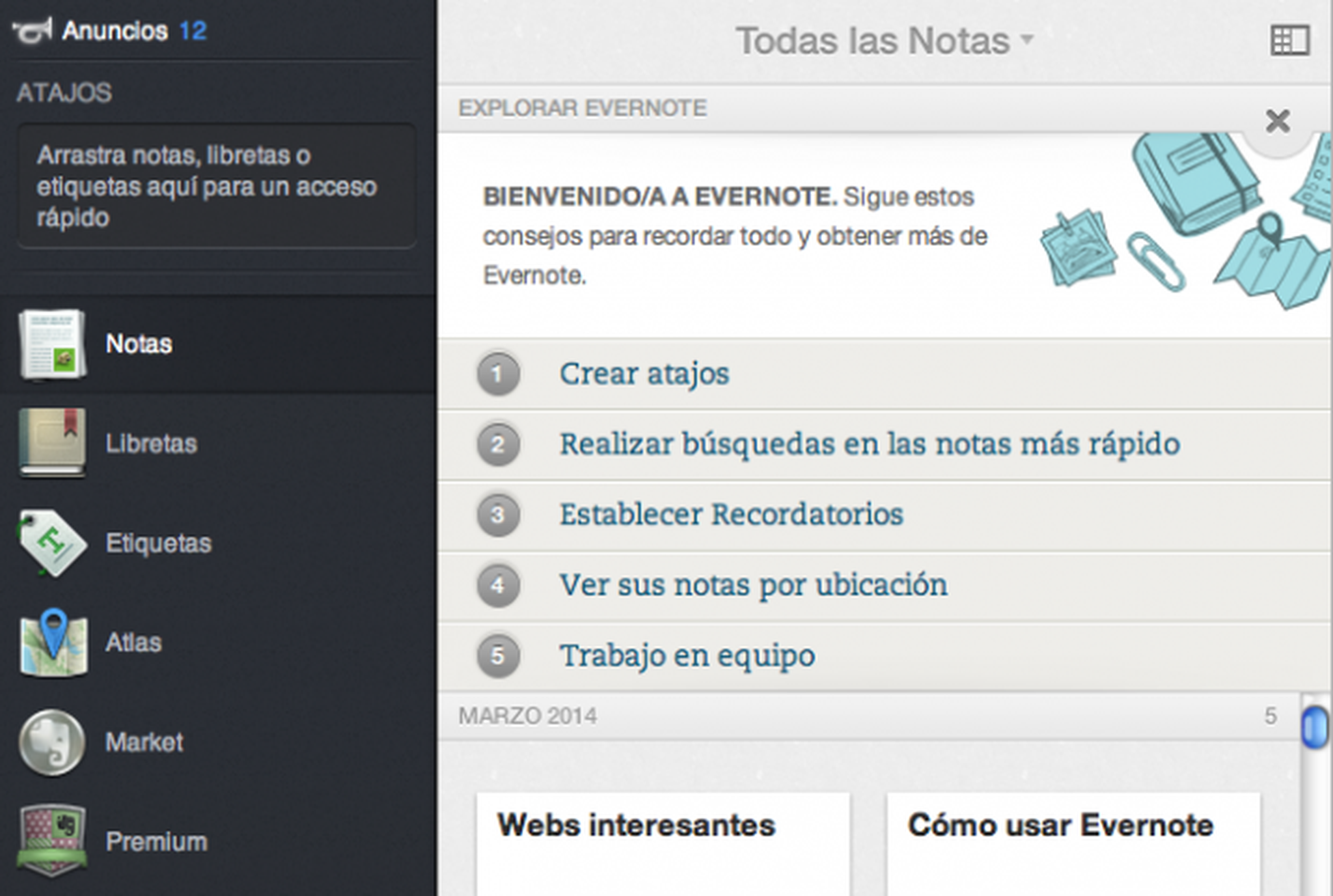Click the Anuncios megaphone icon
The image size is (1333, 896).
31,29
